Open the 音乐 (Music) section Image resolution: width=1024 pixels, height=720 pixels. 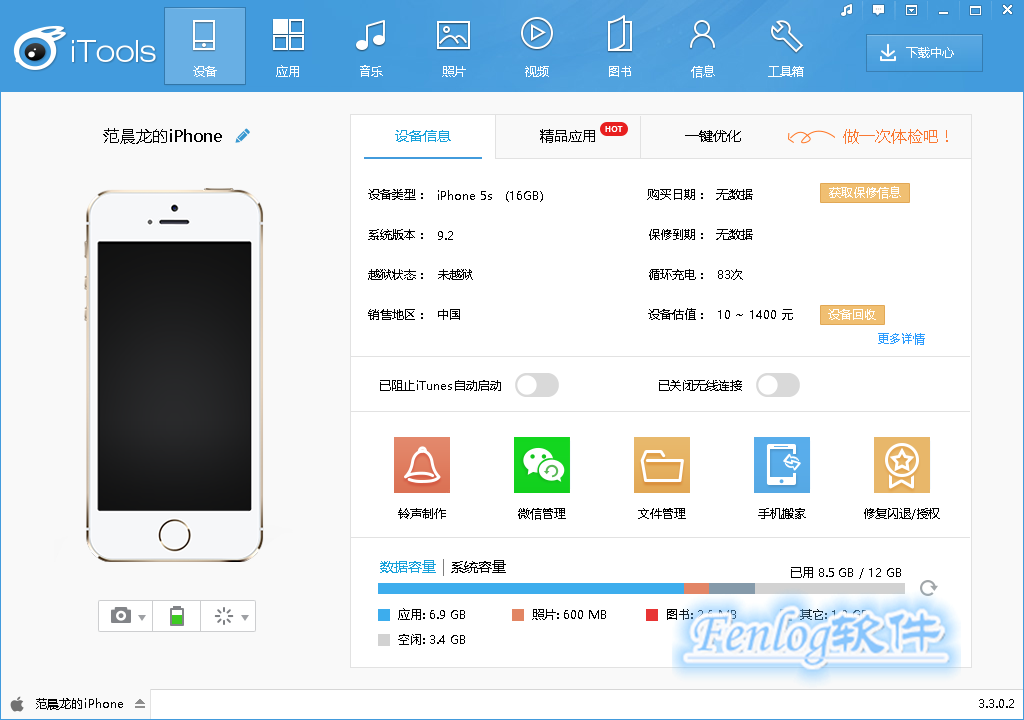point(370,46)
